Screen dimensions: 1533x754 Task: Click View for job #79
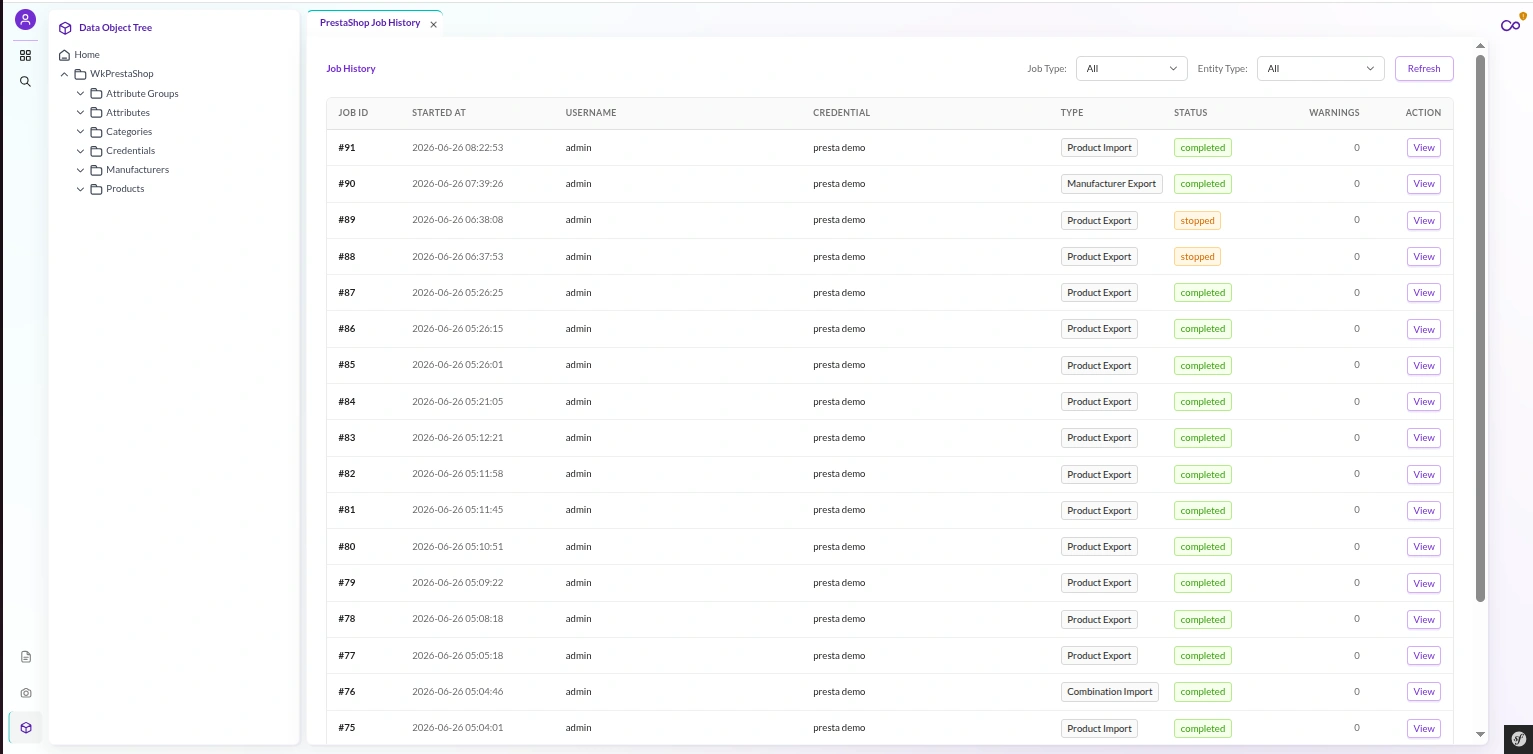click(x=1424, y=583)
